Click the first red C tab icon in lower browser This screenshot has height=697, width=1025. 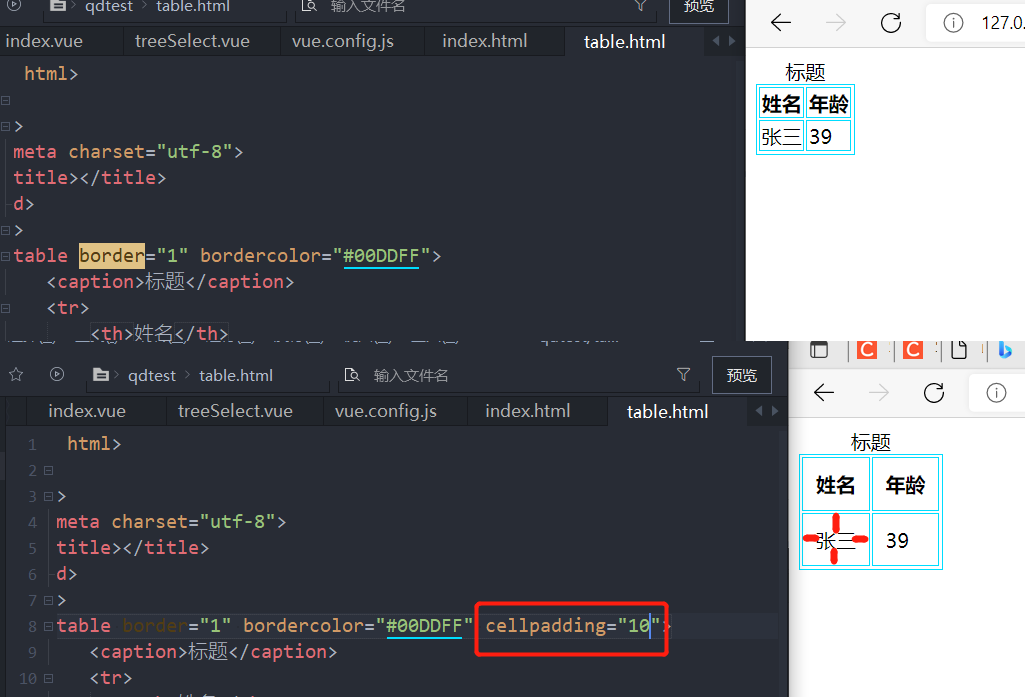867,350
